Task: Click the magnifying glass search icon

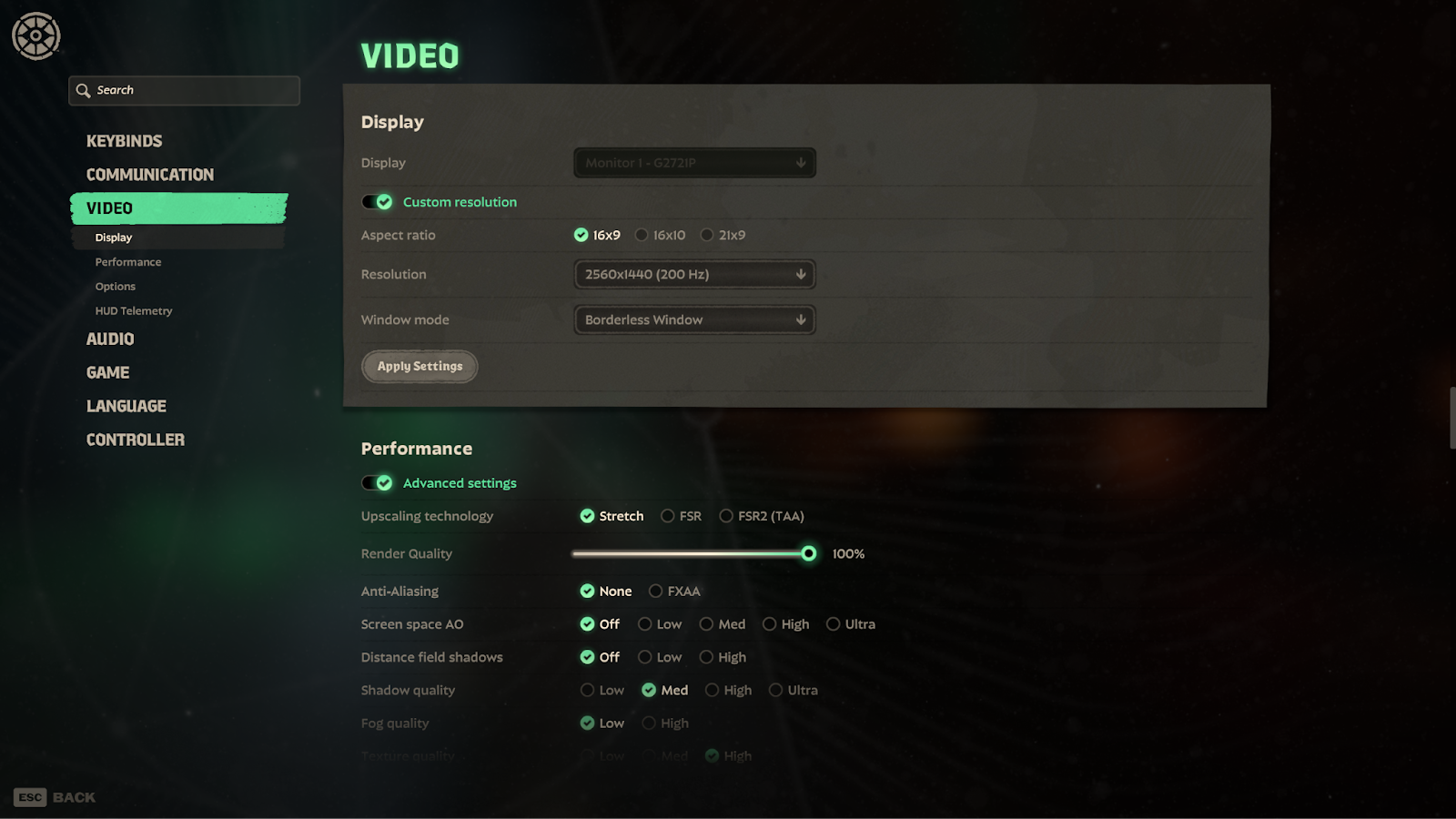Action: [x=83, y=90]
